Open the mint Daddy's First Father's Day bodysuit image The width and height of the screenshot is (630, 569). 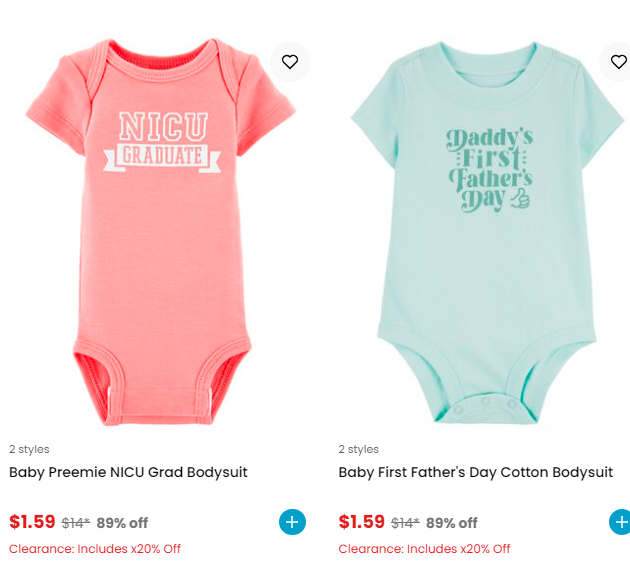[x=487, y=232]
